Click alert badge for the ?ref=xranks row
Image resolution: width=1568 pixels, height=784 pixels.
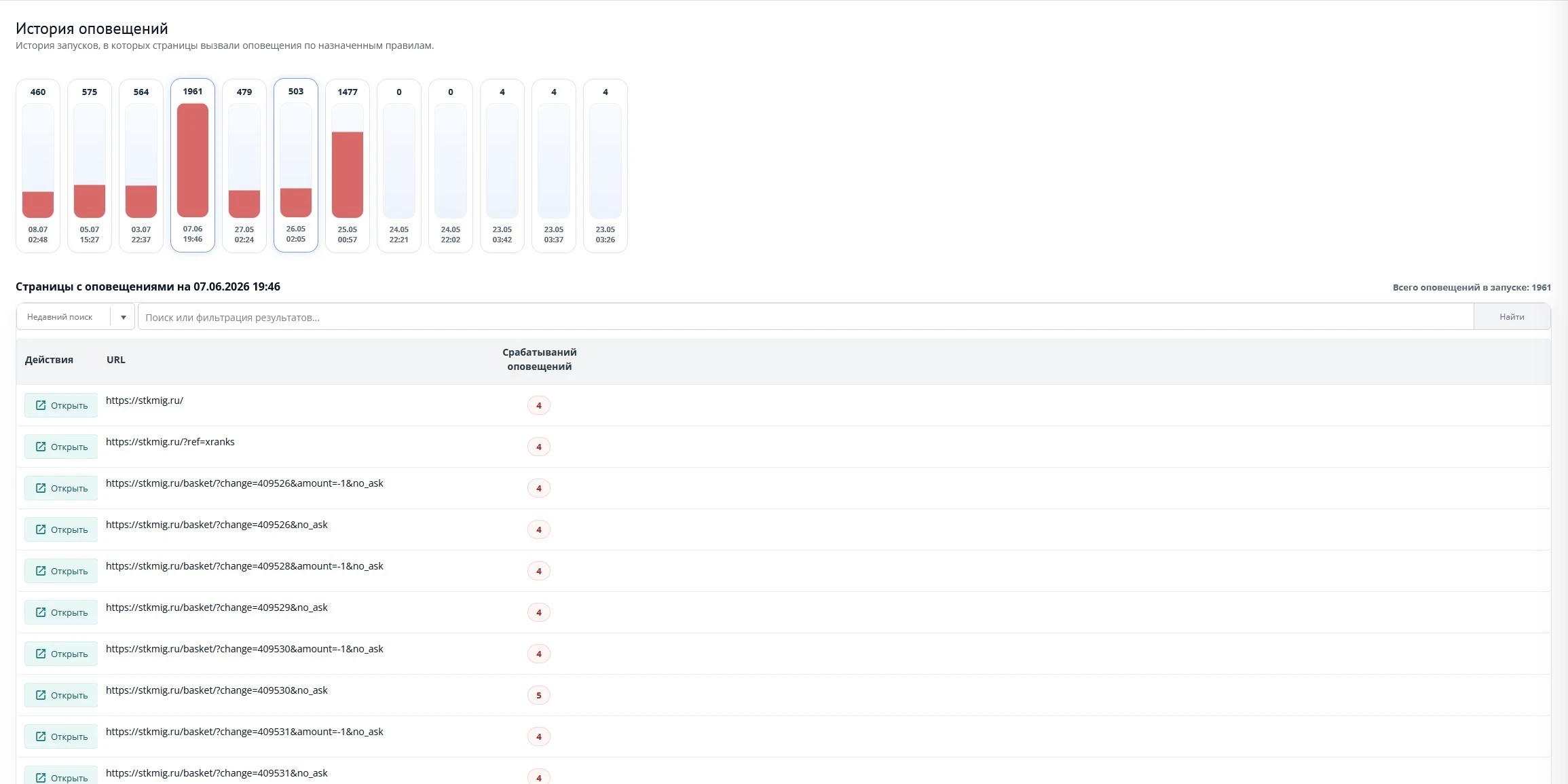(539, 447)
